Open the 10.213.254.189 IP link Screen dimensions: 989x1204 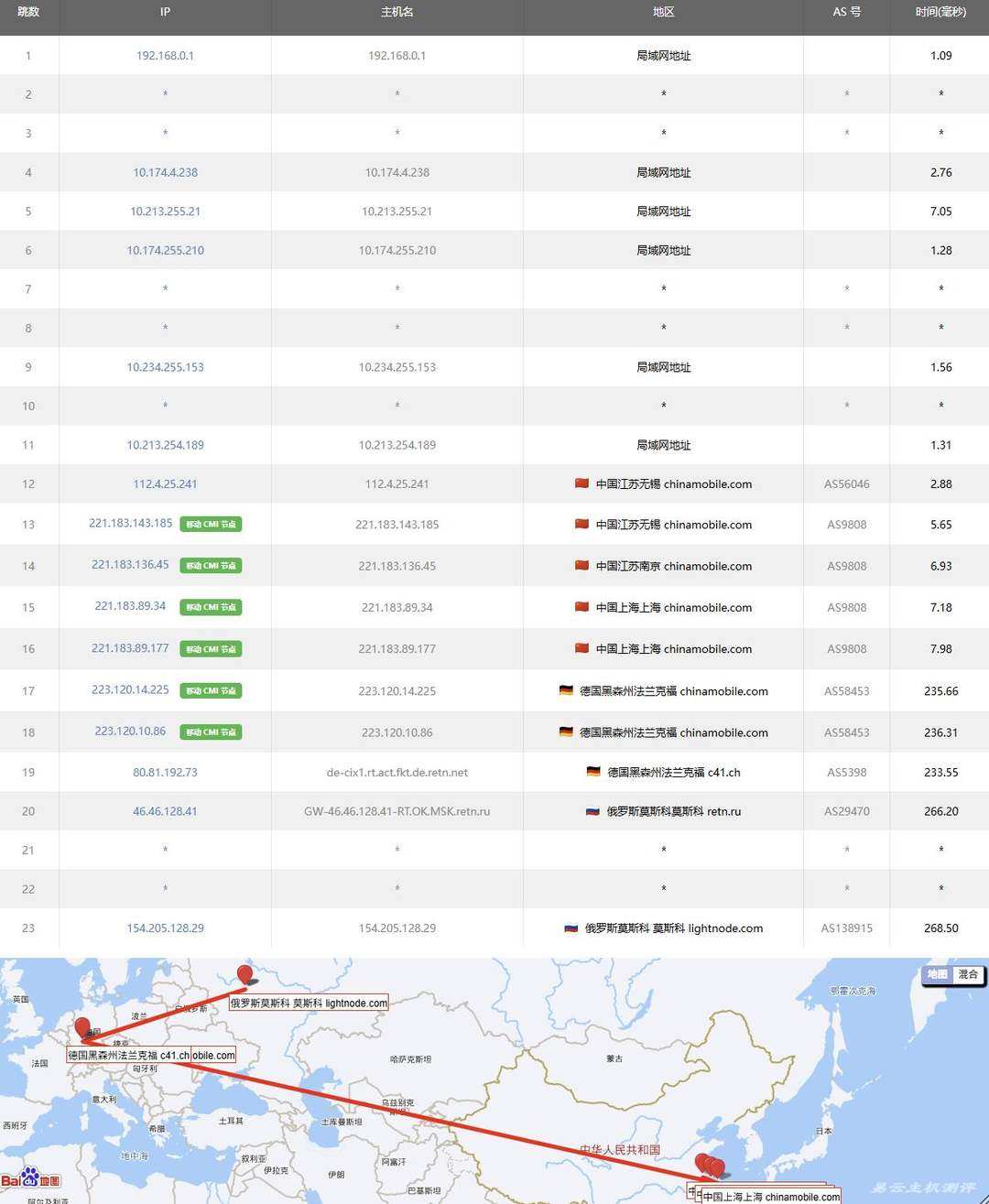tap(165, 445)
